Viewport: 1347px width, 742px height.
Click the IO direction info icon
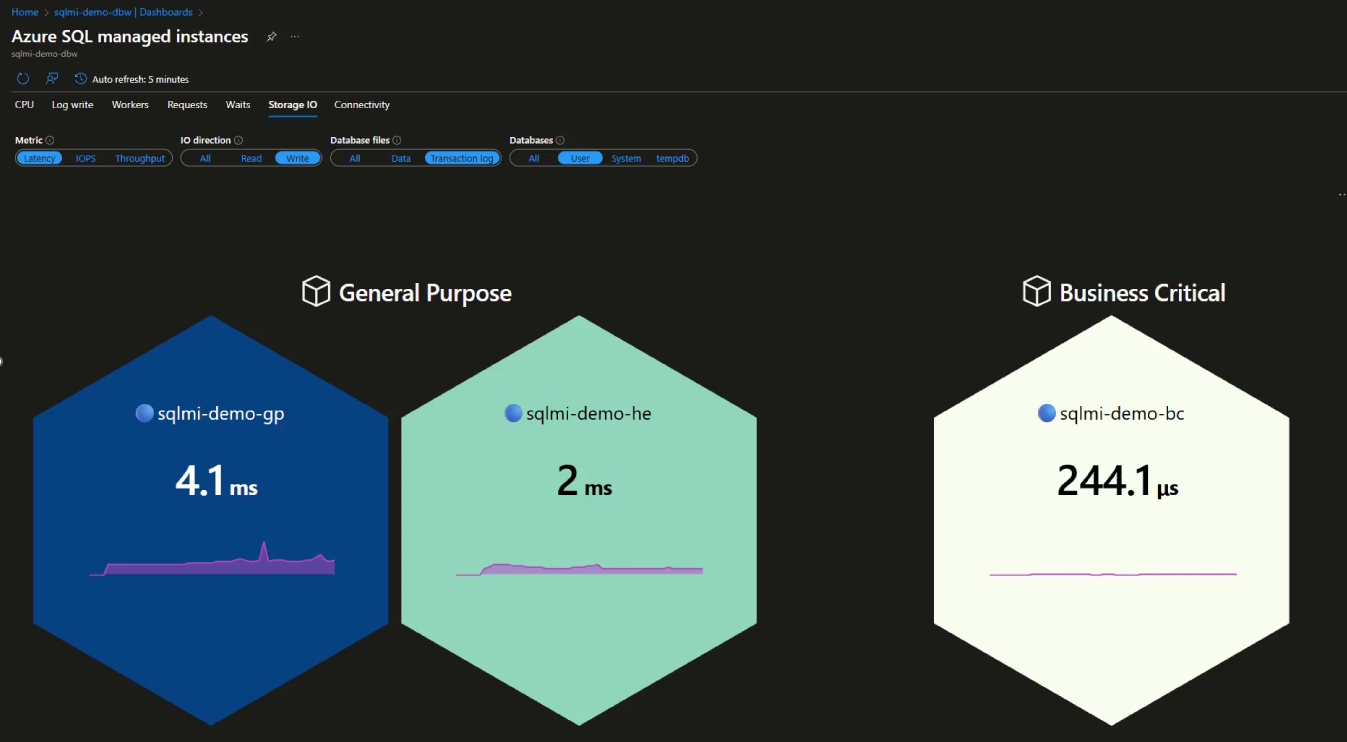(238, 141)
